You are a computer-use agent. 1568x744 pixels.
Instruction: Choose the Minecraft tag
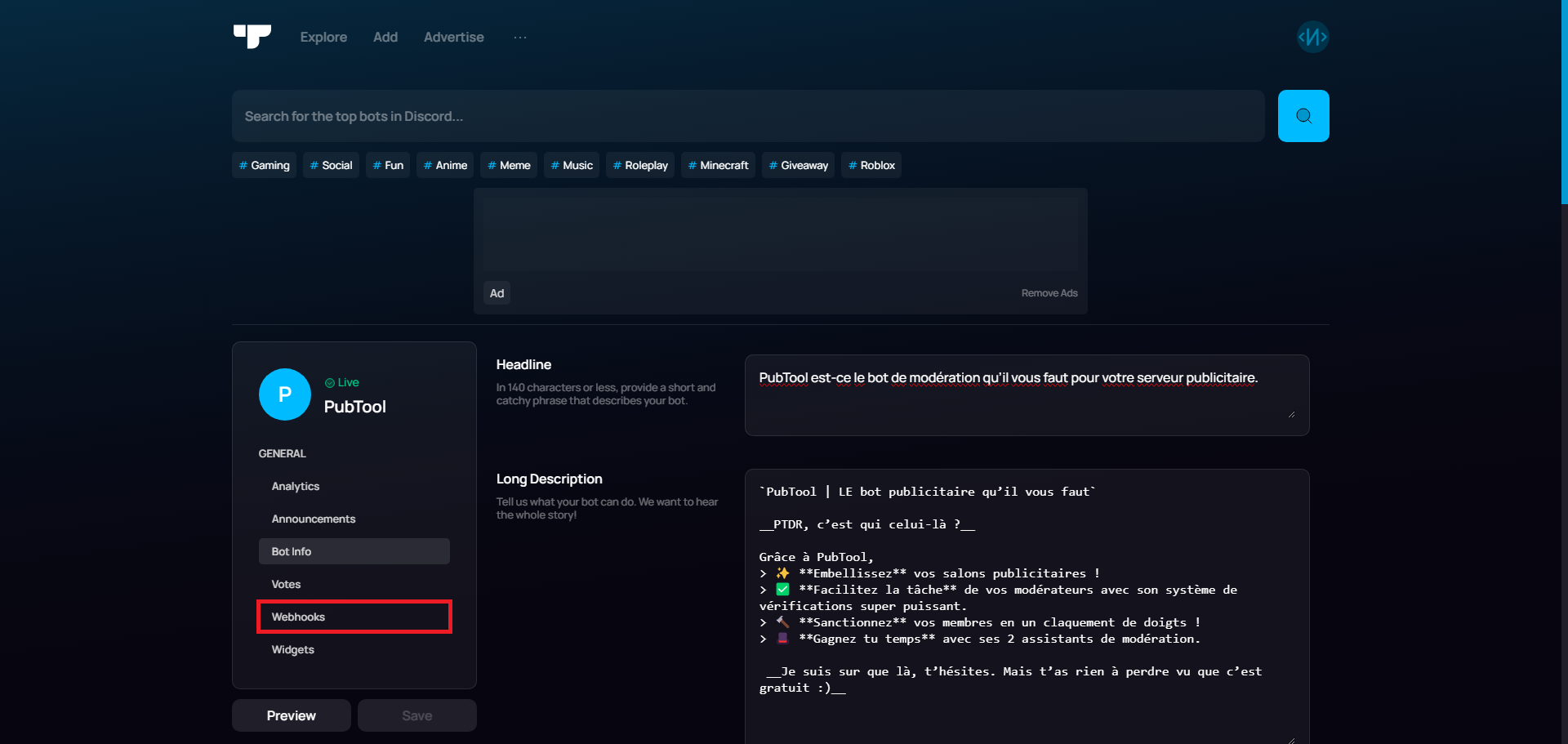coord(718,165)
